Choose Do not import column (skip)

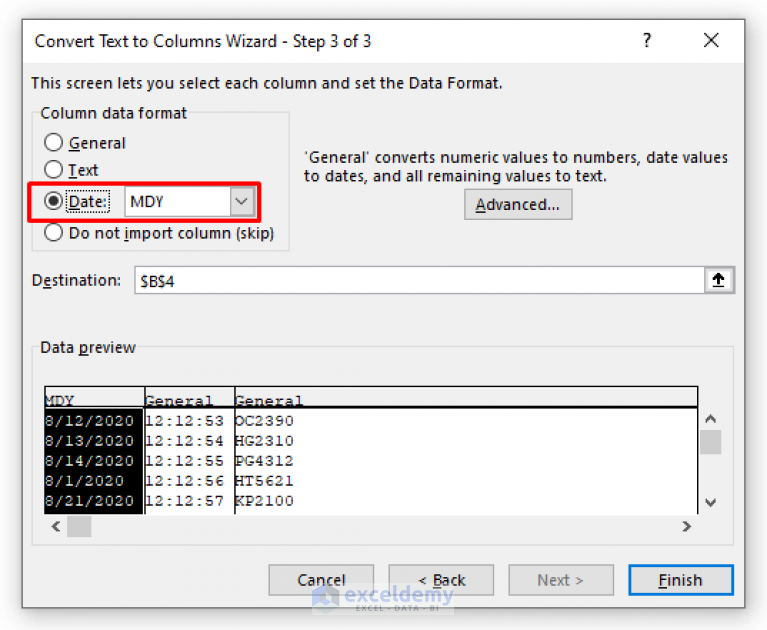53,233
